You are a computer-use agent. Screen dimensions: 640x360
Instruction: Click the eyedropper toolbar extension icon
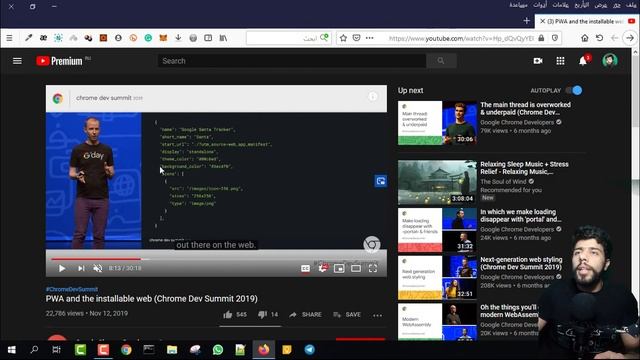[29, 38]
